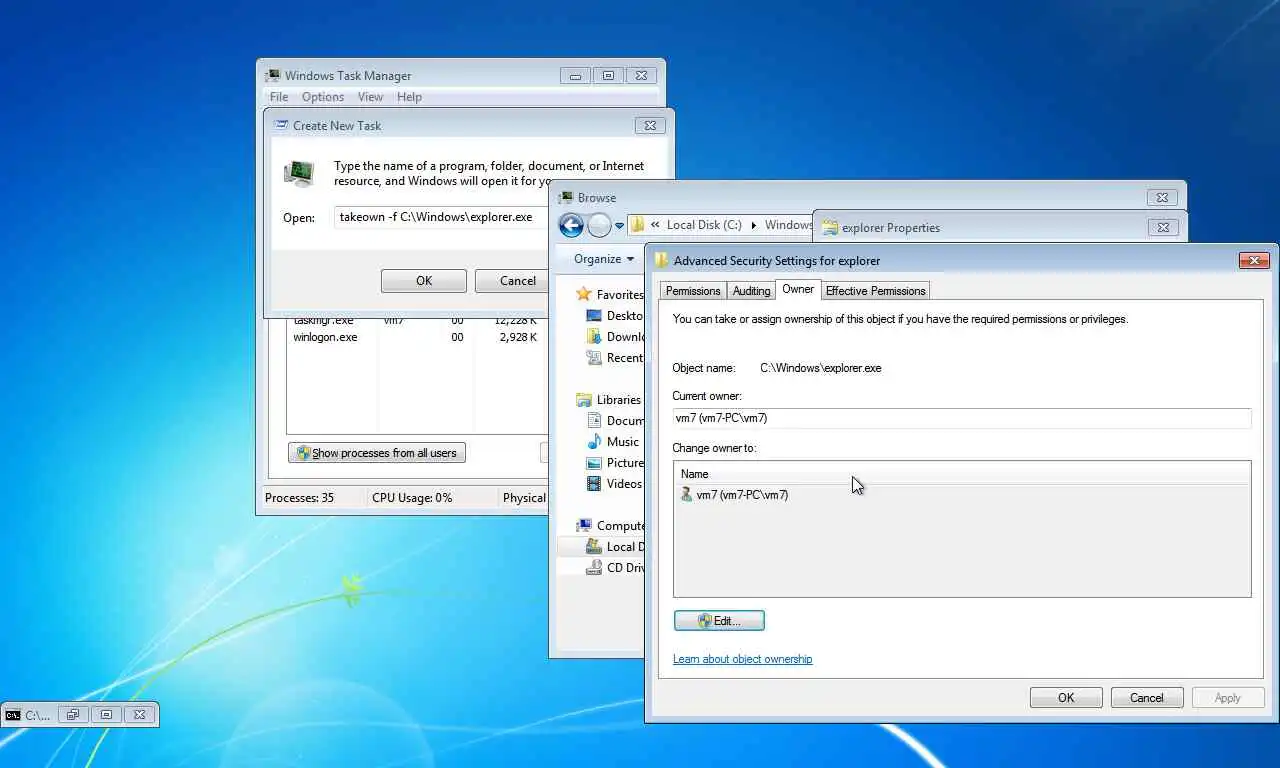Select the winlogon.exe process row
This screenshot has height=768, width=1280.
pyautogui.click(x=417, y=337)
